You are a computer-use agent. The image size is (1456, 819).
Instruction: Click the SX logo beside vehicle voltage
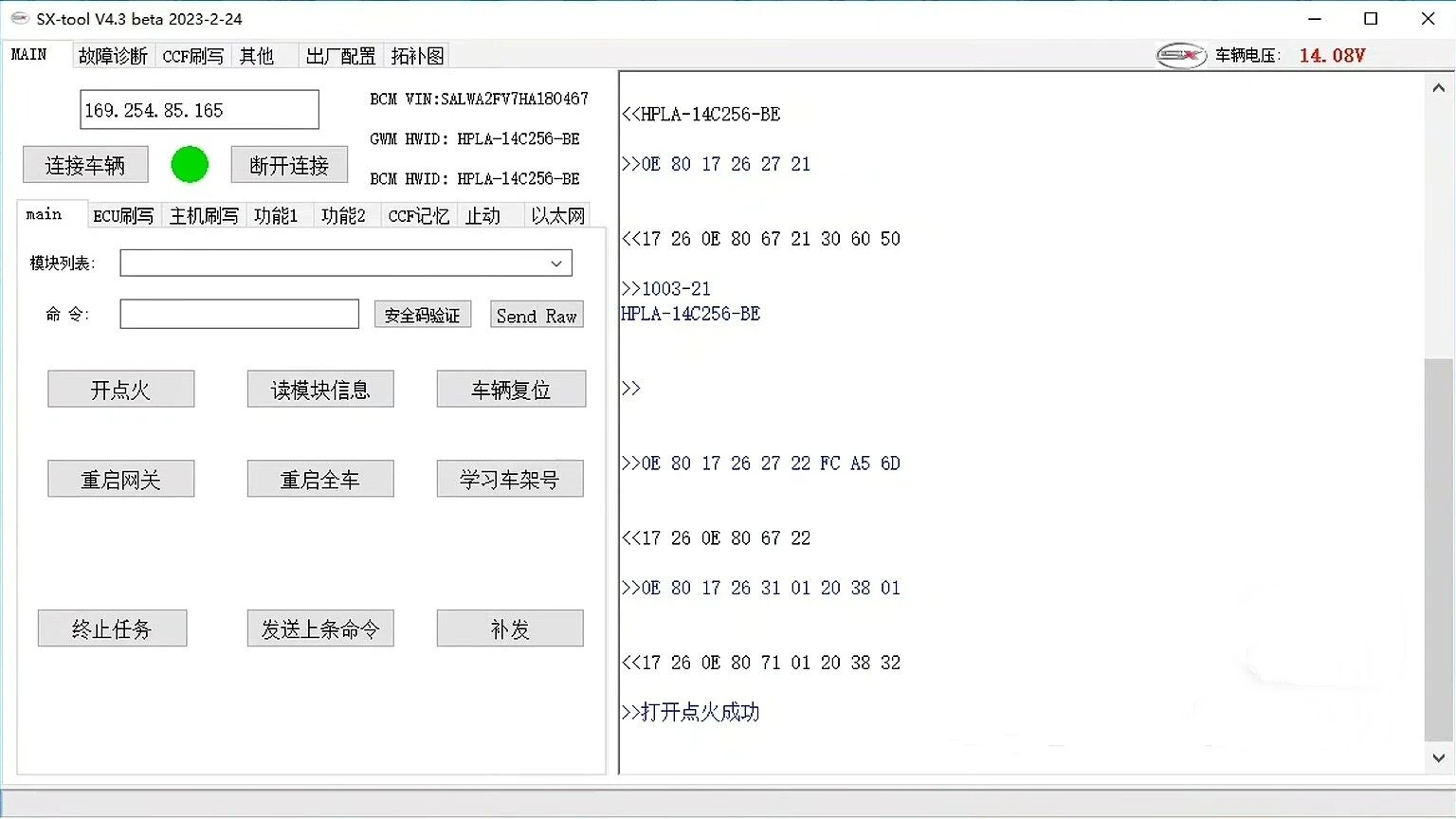point(1181,55)
